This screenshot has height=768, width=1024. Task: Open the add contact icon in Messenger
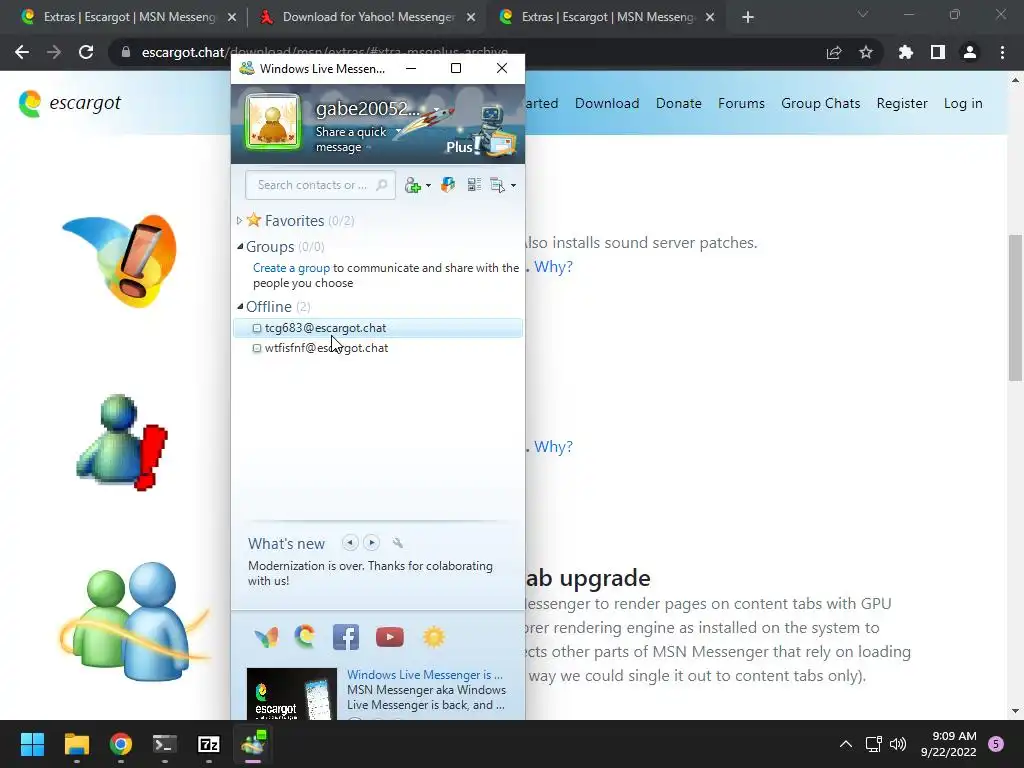[412, 185]
